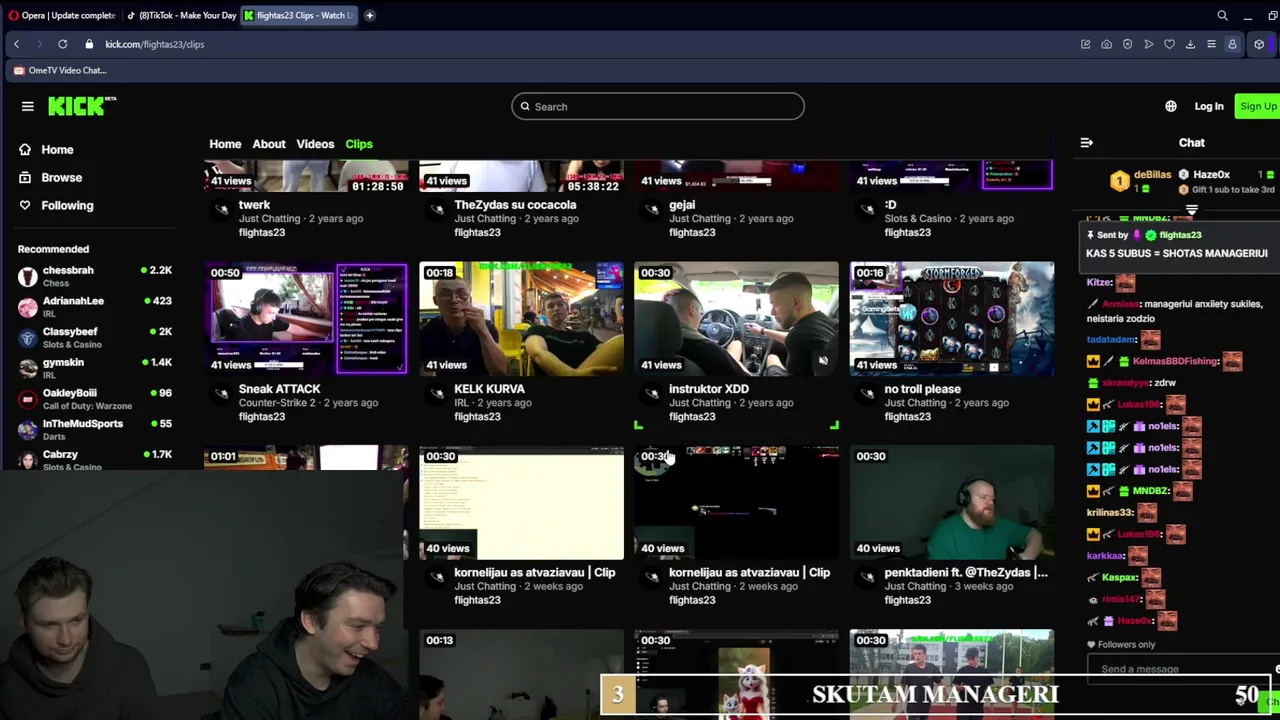Open AdrianahLee channel avatar

pyautogui.click(x=27, y=307)
